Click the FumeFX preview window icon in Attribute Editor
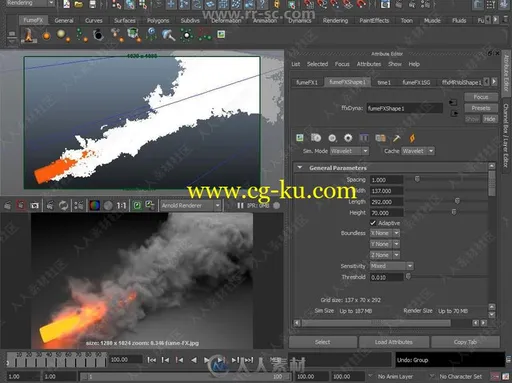 [300, 138]
